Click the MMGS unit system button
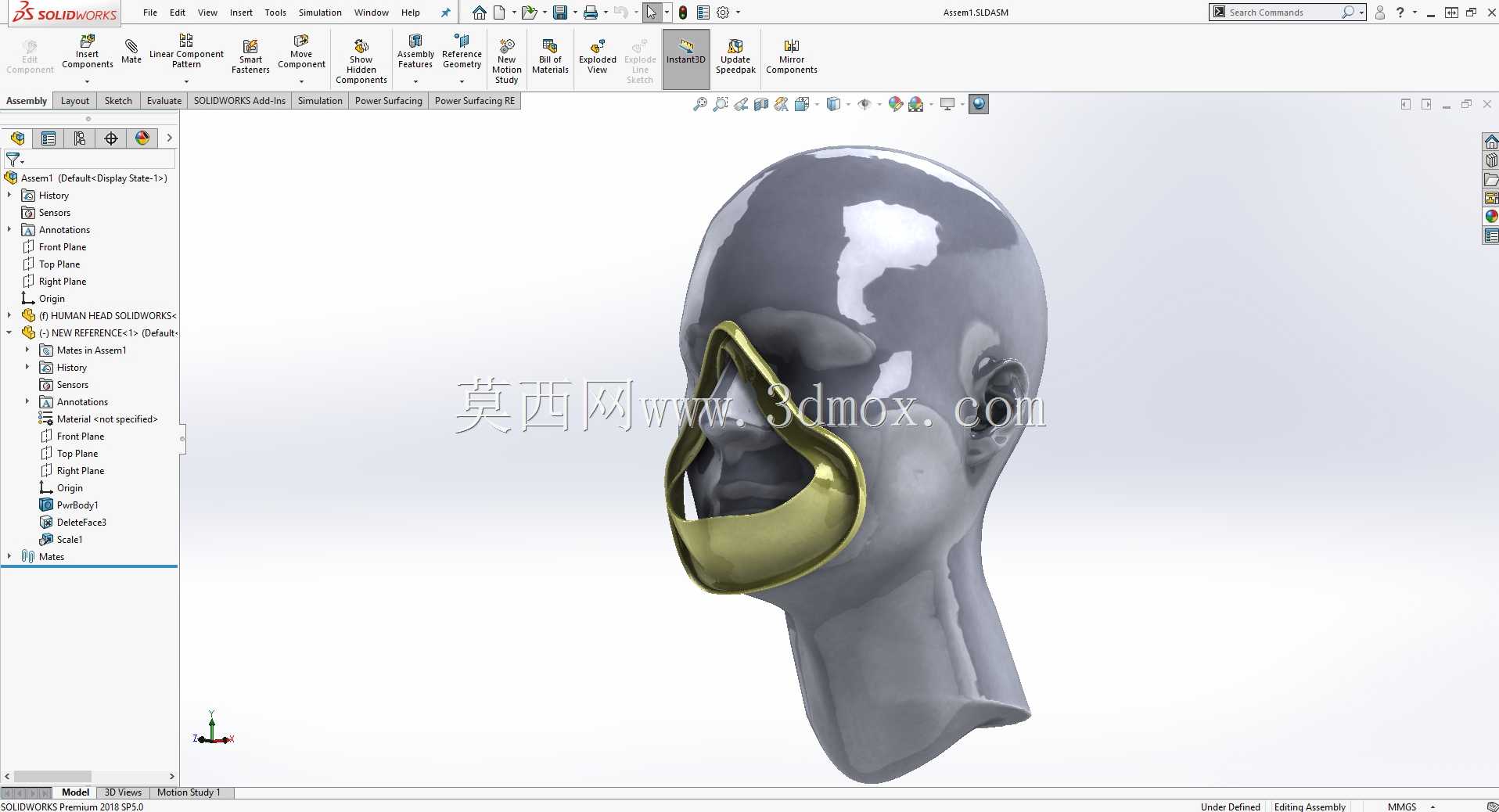Viewport: 1499px width, 812px height. 1402,807
